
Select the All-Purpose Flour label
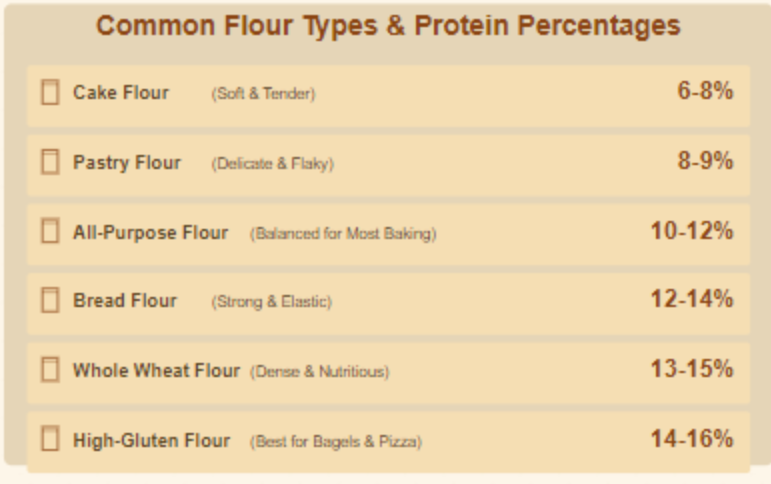(150, 232)
